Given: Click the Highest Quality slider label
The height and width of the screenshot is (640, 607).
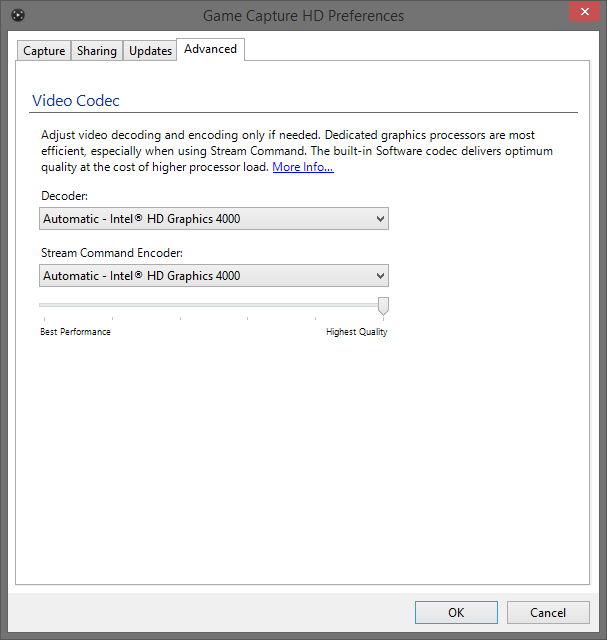Looking at the screenshot, I should tap(356, 332).
